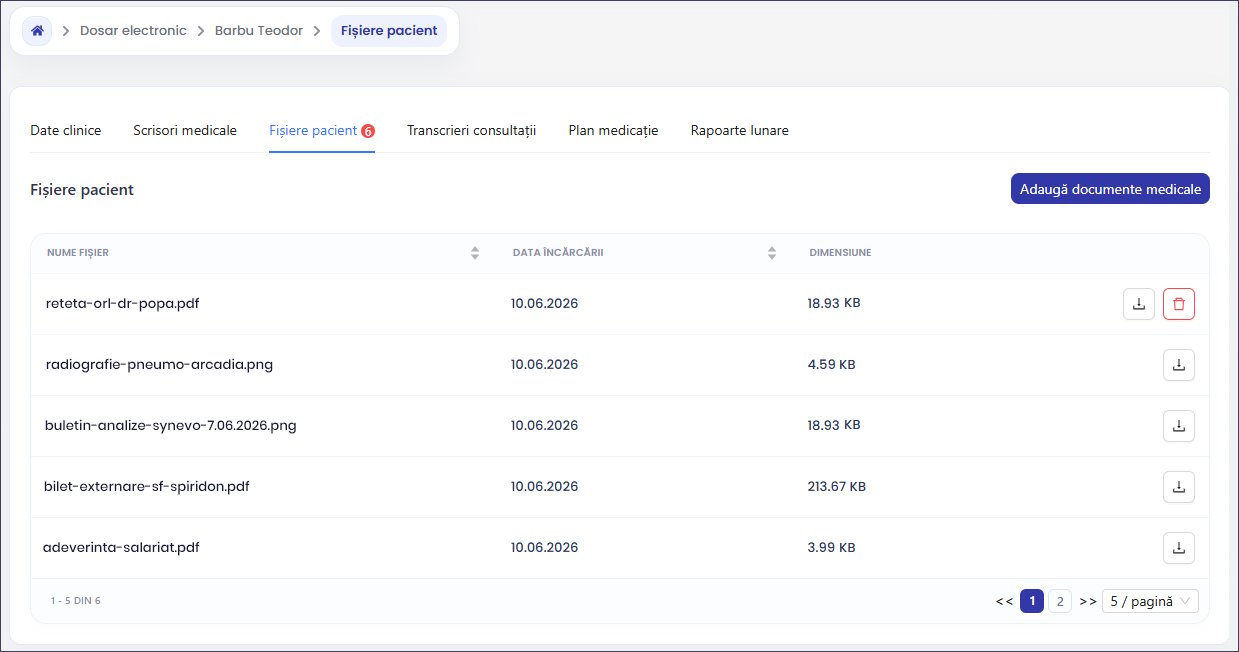This screenshot has width=1239, height=652.
Task: Go to pagination page 2
Action: 1060,601
